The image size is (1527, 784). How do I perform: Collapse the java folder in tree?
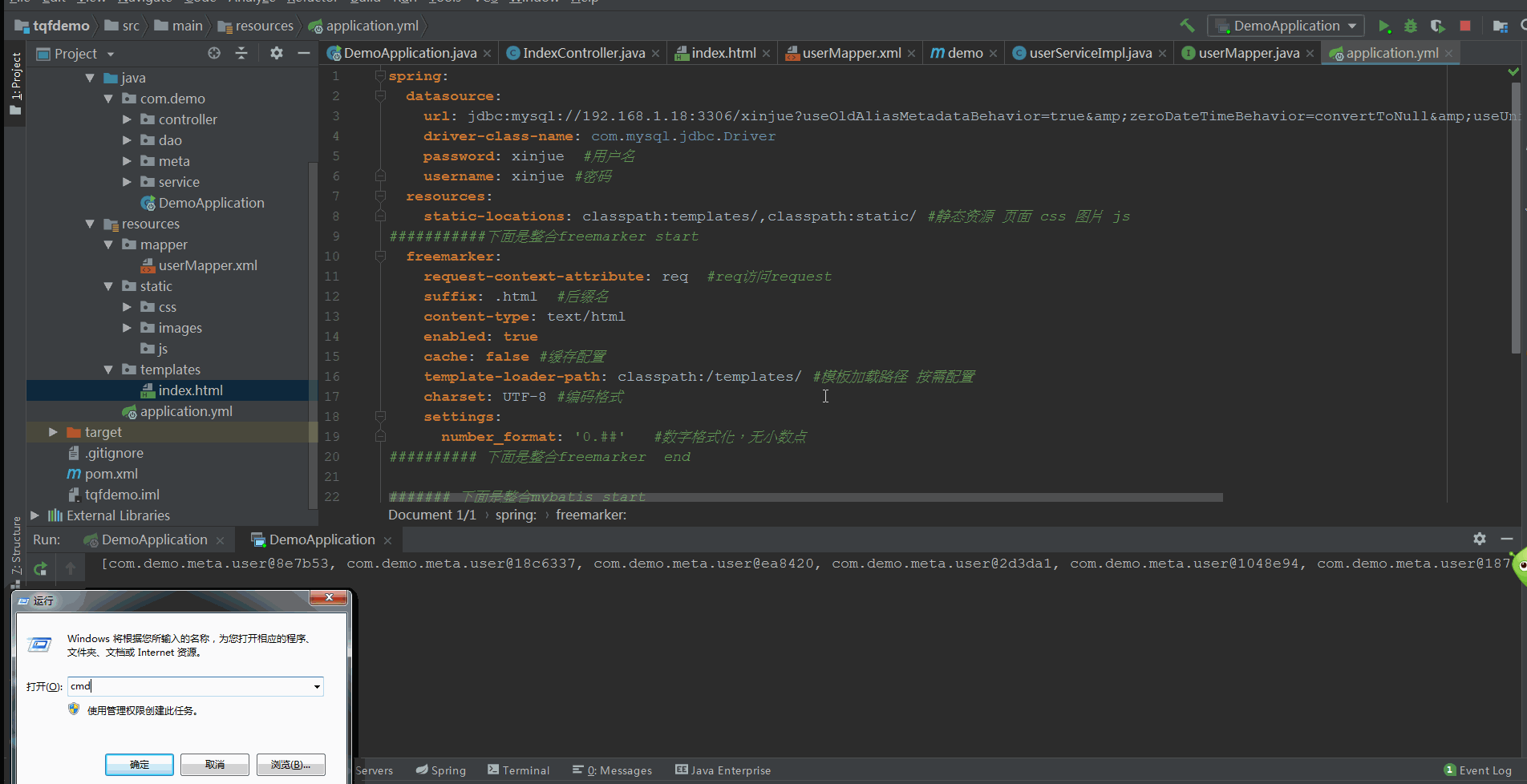coord(90,78)
